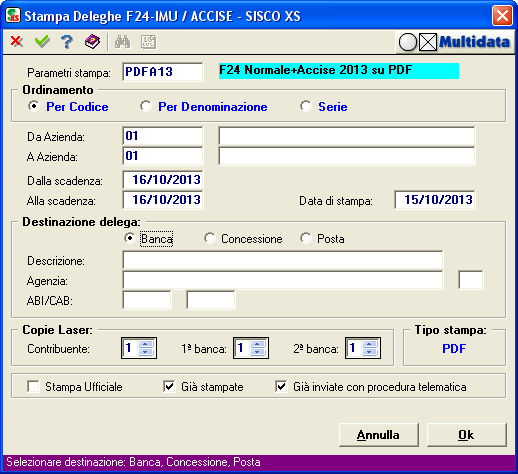Open help with the blue question mark icon
518x474 pixels.
[67, 42]
